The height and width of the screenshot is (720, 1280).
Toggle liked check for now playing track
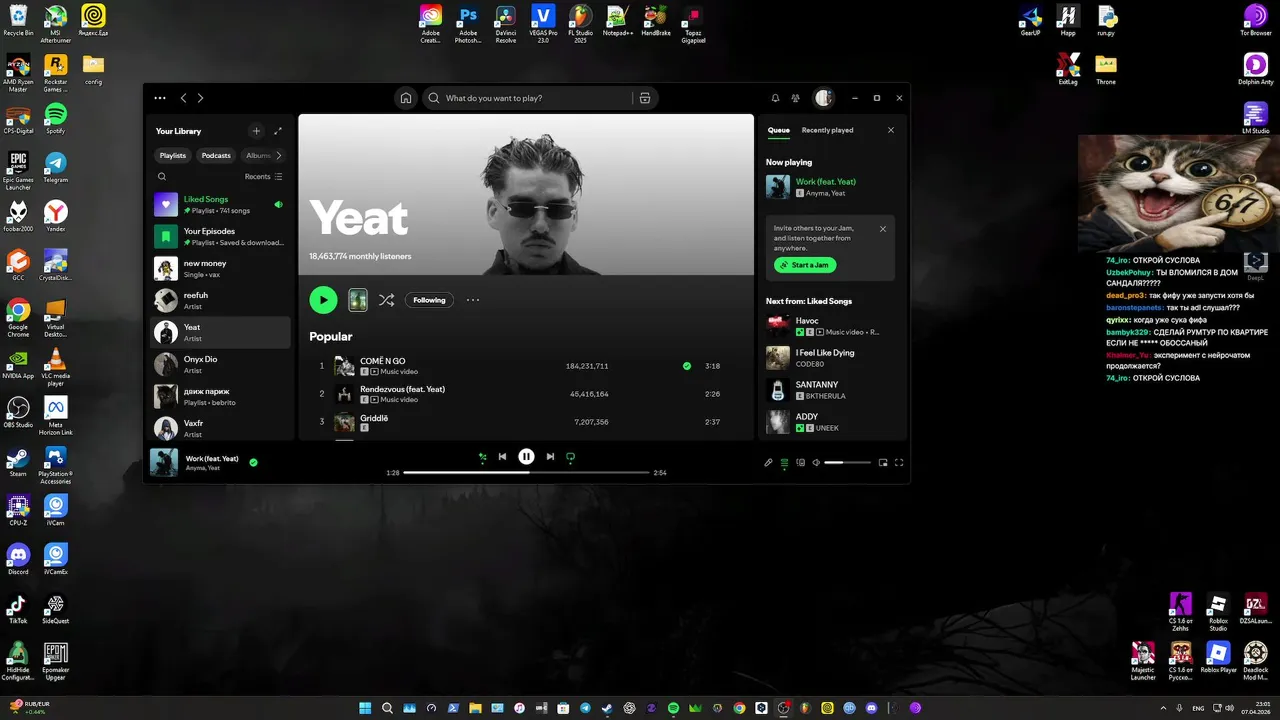(x=253, y=462)
